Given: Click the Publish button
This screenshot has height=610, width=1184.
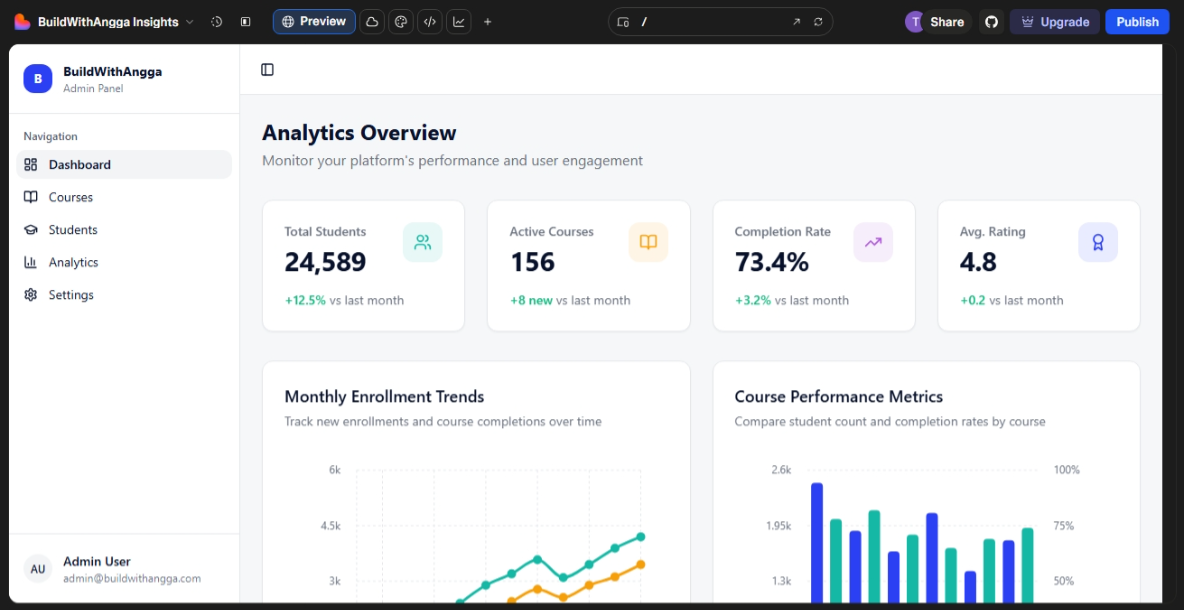Looking at the screenshot, I should (1137, 22).
